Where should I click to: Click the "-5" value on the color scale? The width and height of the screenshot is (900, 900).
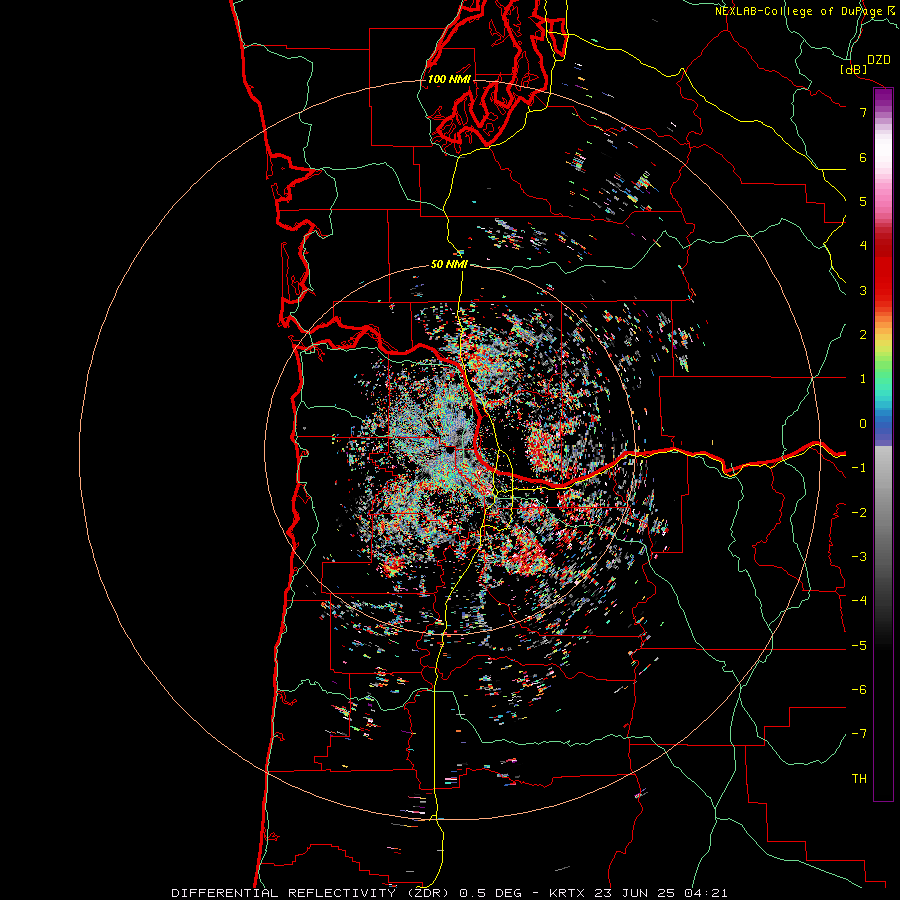[859, 645]
